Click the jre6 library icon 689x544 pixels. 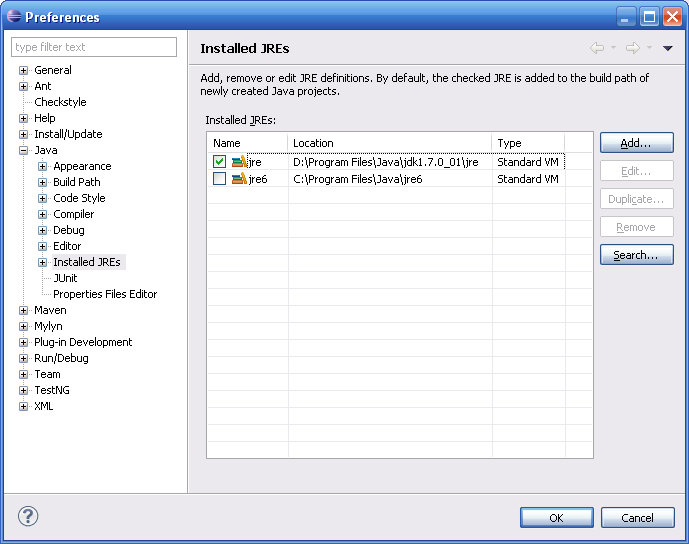239,179
